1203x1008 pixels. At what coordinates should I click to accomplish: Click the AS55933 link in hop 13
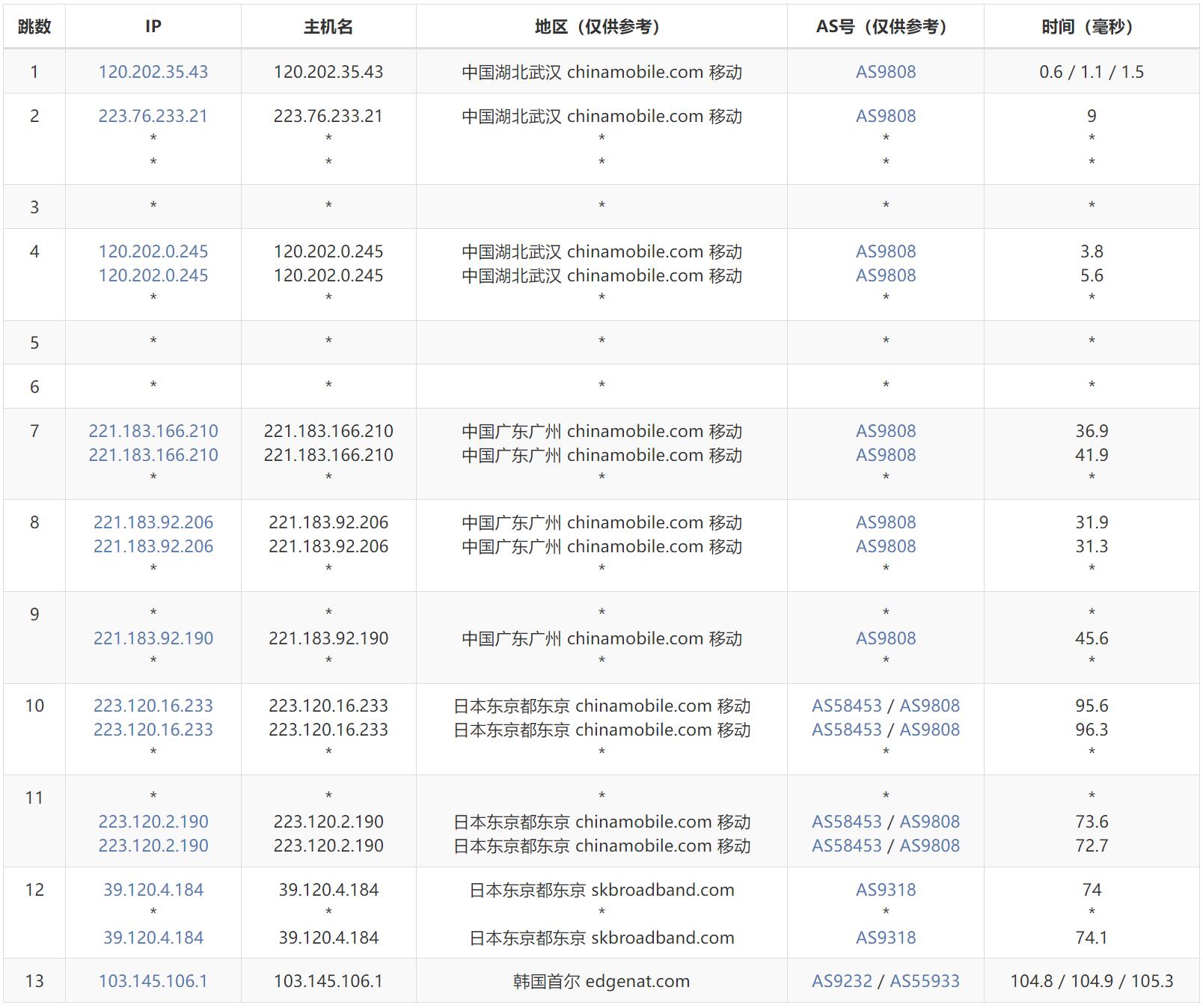coord(925,981)
